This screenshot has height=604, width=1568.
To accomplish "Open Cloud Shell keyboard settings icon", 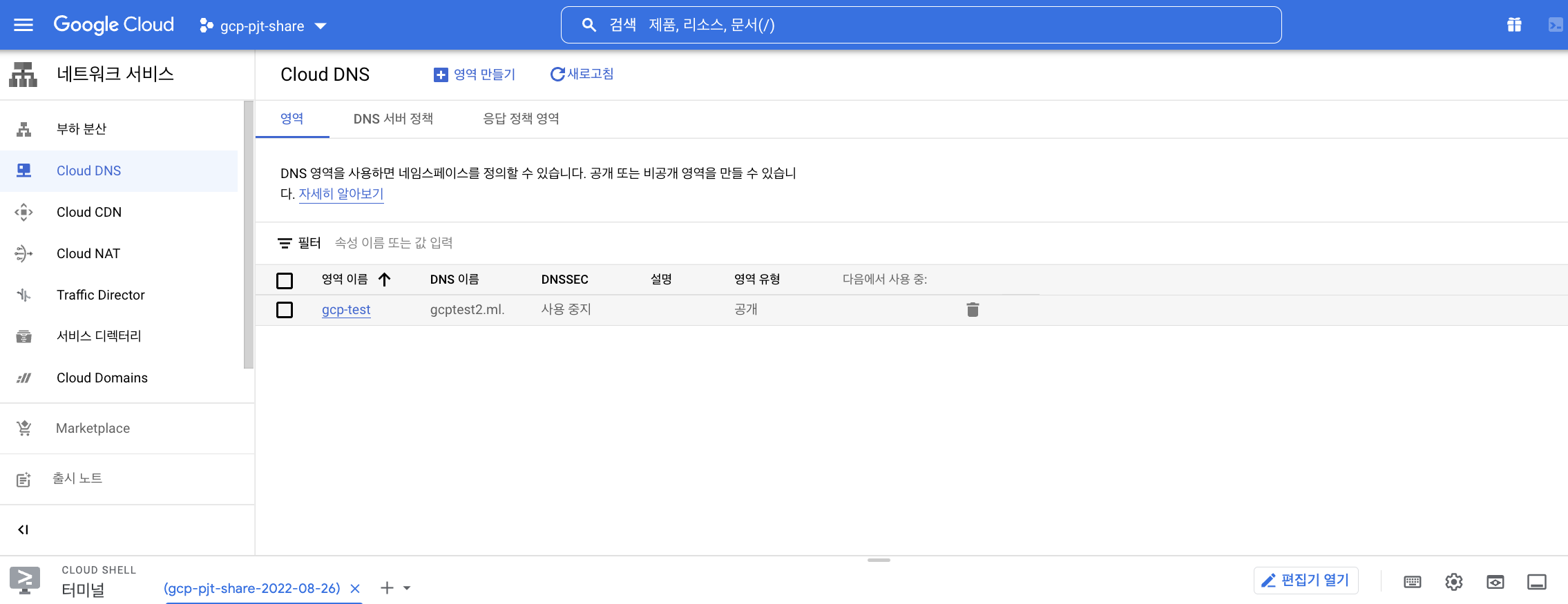I will [1413, 582].
